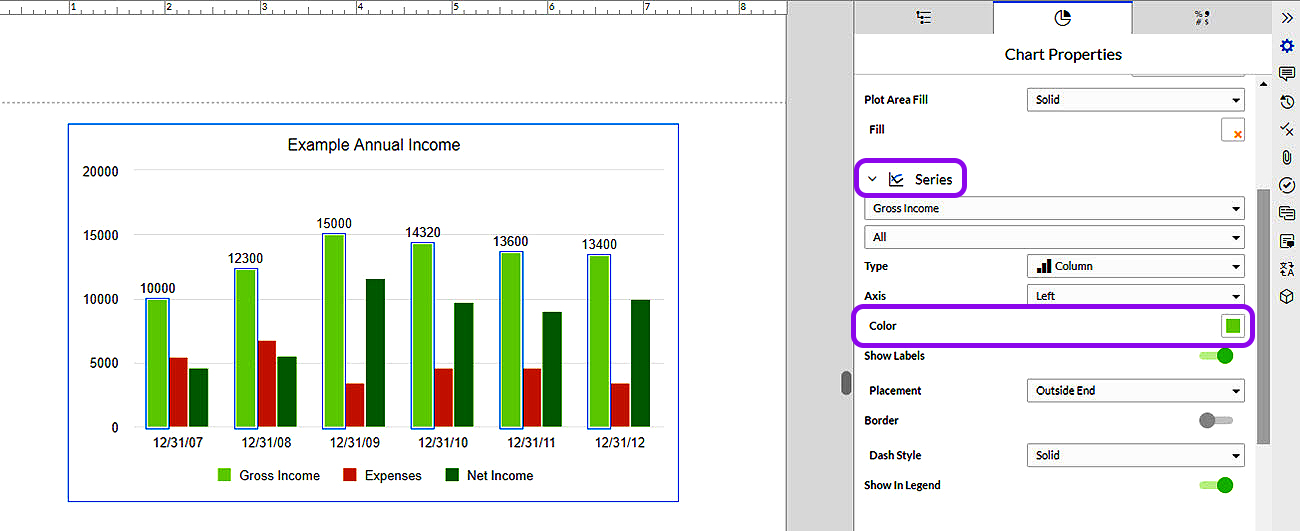Open the document notes sidebar icon
This screenshot has height=531, width=1300.
coord(1287,241)
